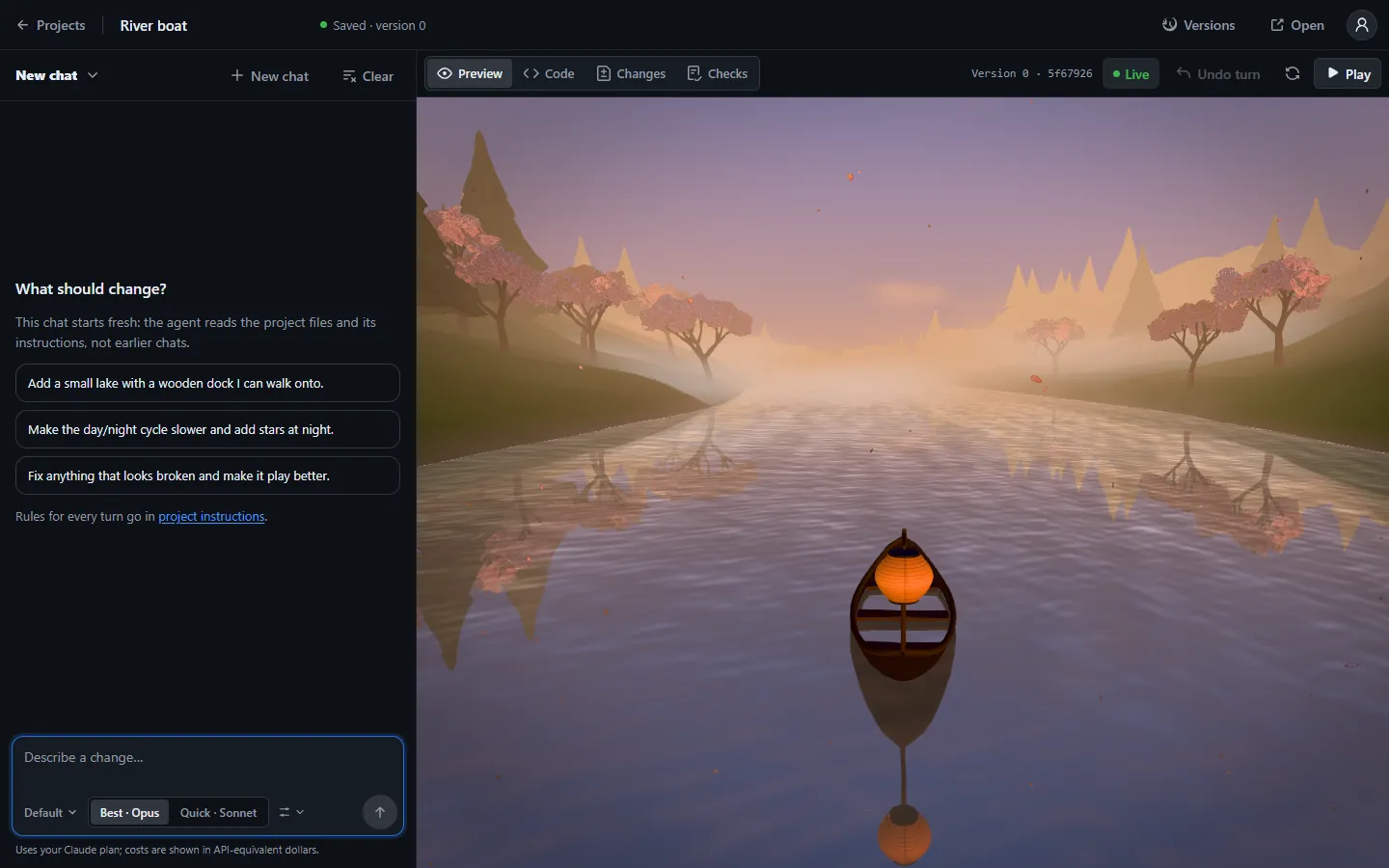
Task: Click the River boat project title
Action: pyautogui.click(x=153, y=25)
